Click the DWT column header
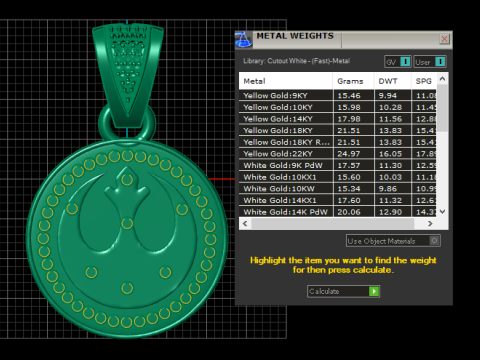The height and width of the screenshot is (360, 480). (x=393, y=81)
